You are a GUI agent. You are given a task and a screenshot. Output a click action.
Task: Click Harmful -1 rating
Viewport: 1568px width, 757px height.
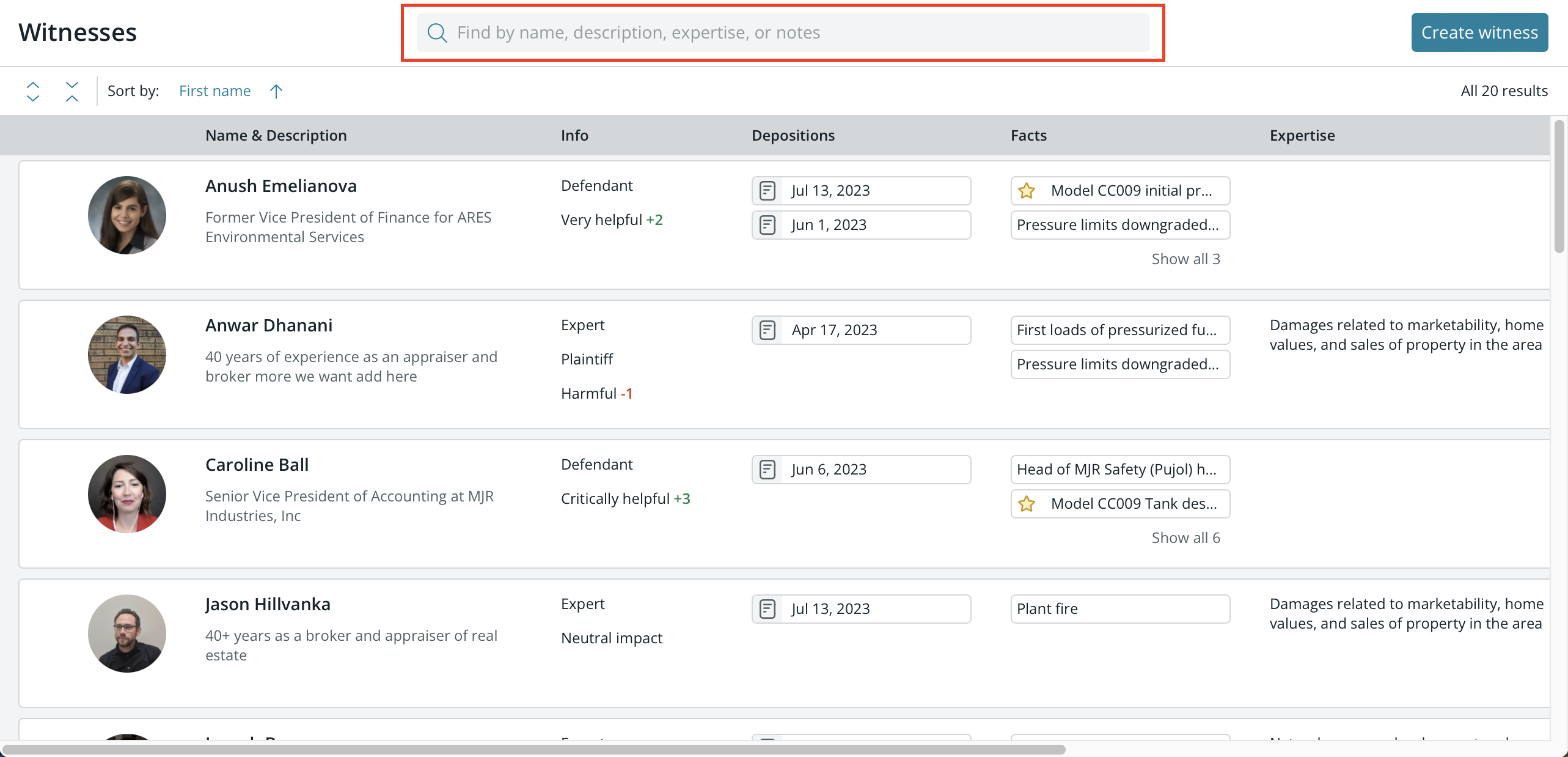[x=596, y=394]
